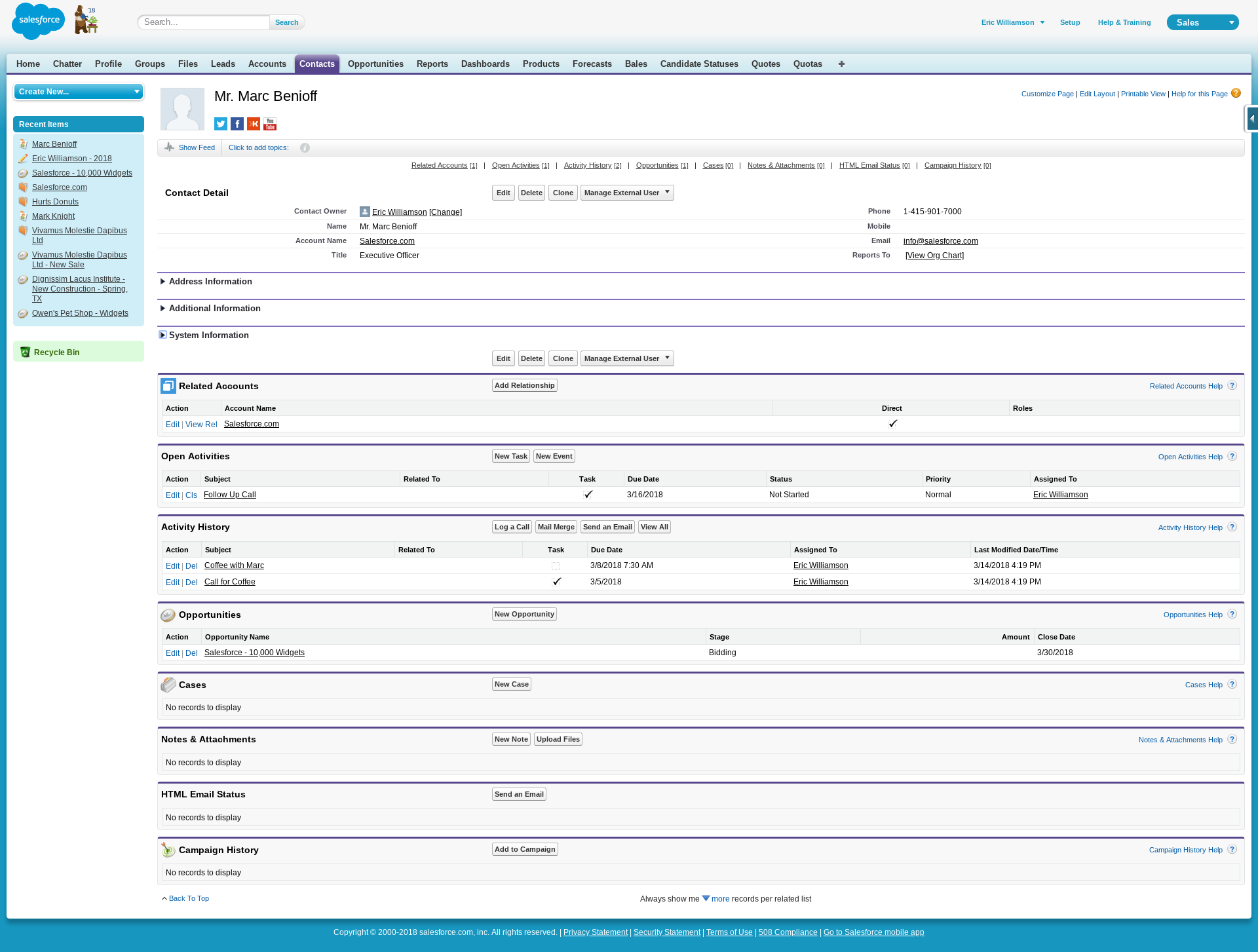Open the Twitter social icon

pyautogui.click(x=221, y=124)
